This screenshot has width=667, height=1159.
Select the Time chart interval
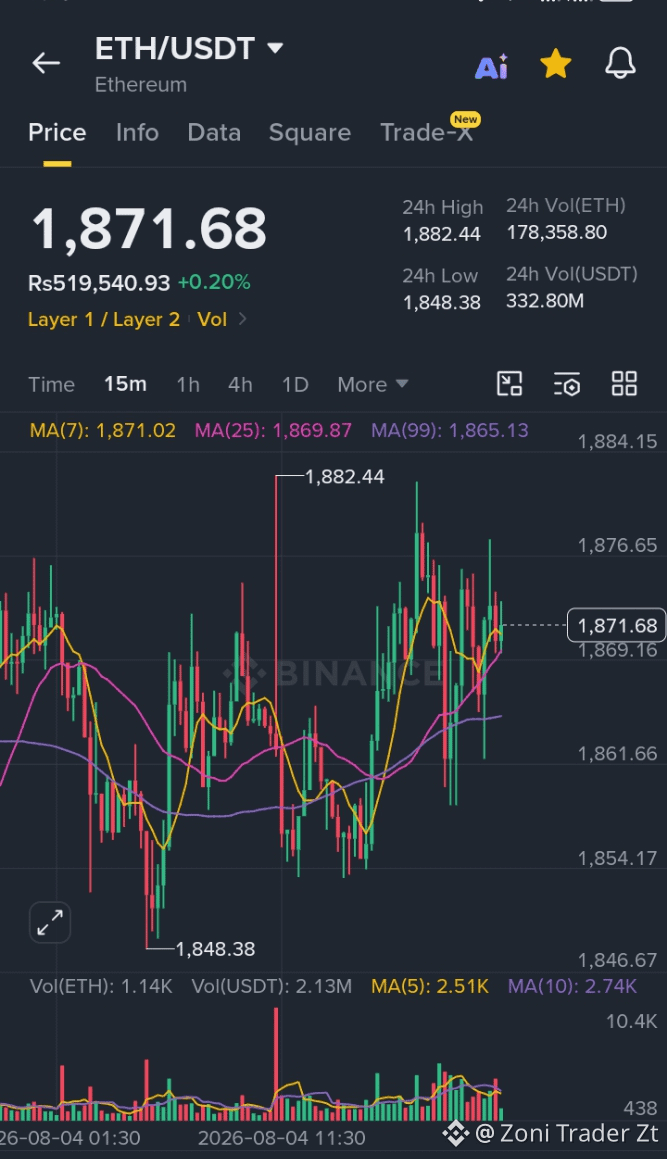pyautogui.click(x=51, y=384)
